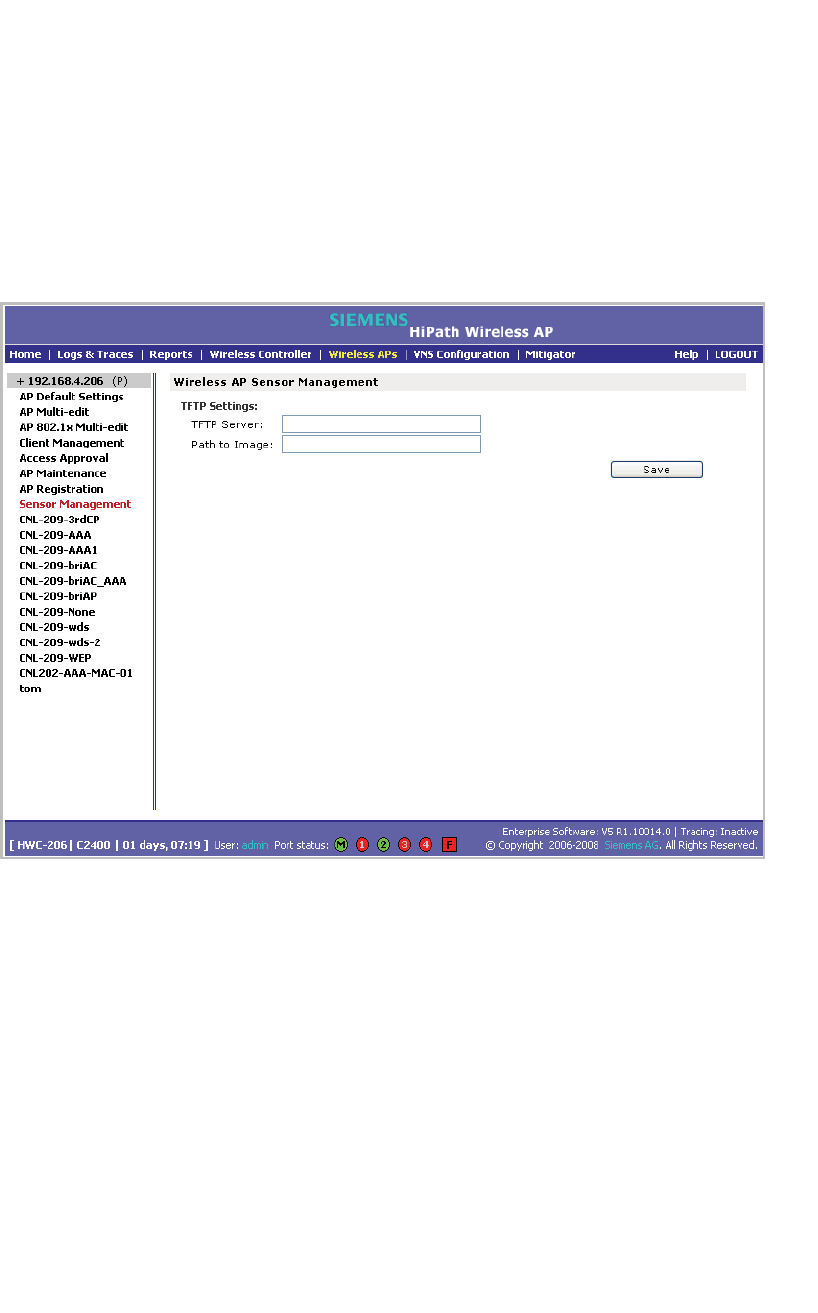
Task: Select AP CNL-209-WEP
Action: 55,658
